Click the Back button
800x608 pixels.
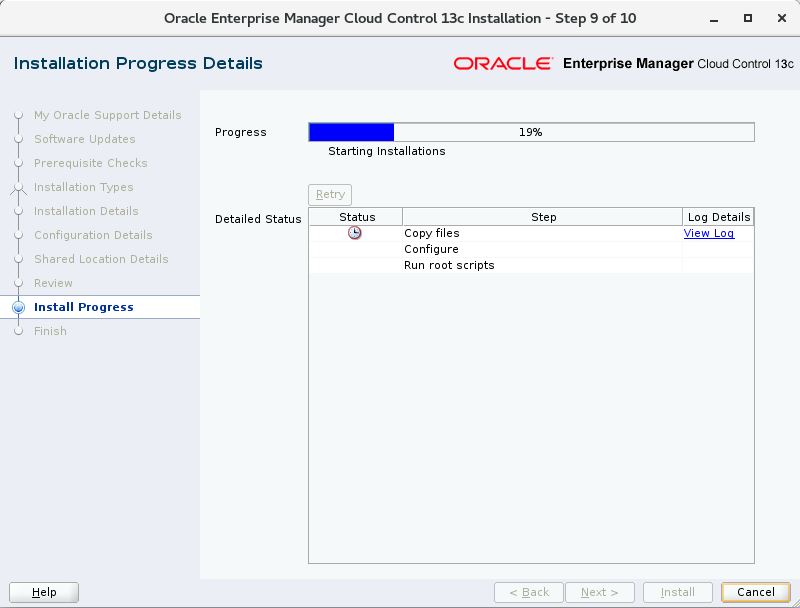click(529, 592)
